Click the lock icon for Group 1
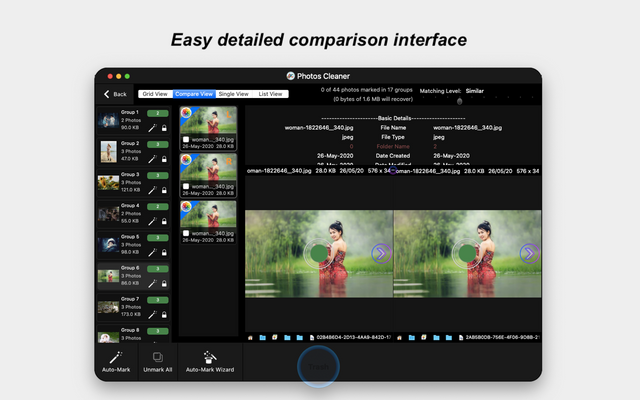640x400 pixels. 164,128
